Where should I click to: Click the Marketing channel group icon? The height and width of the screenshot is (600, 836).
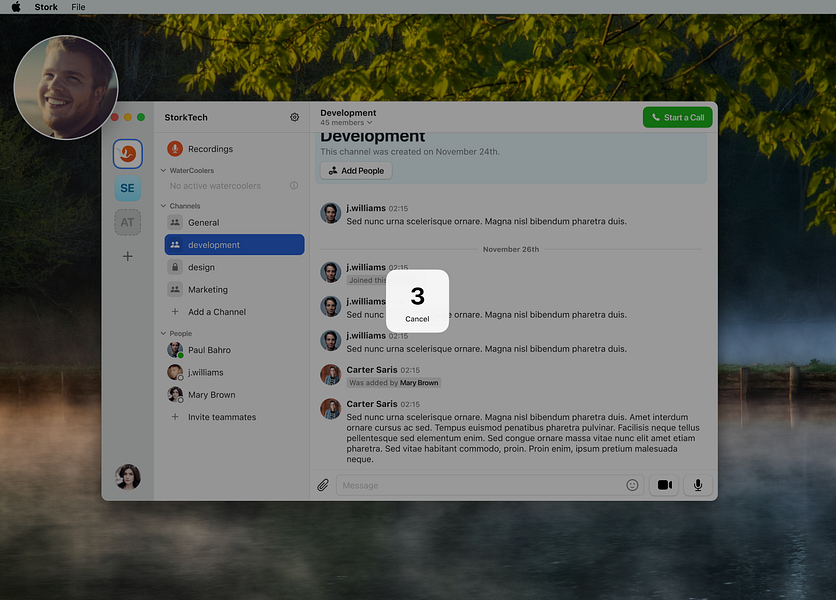click(175, 290)
